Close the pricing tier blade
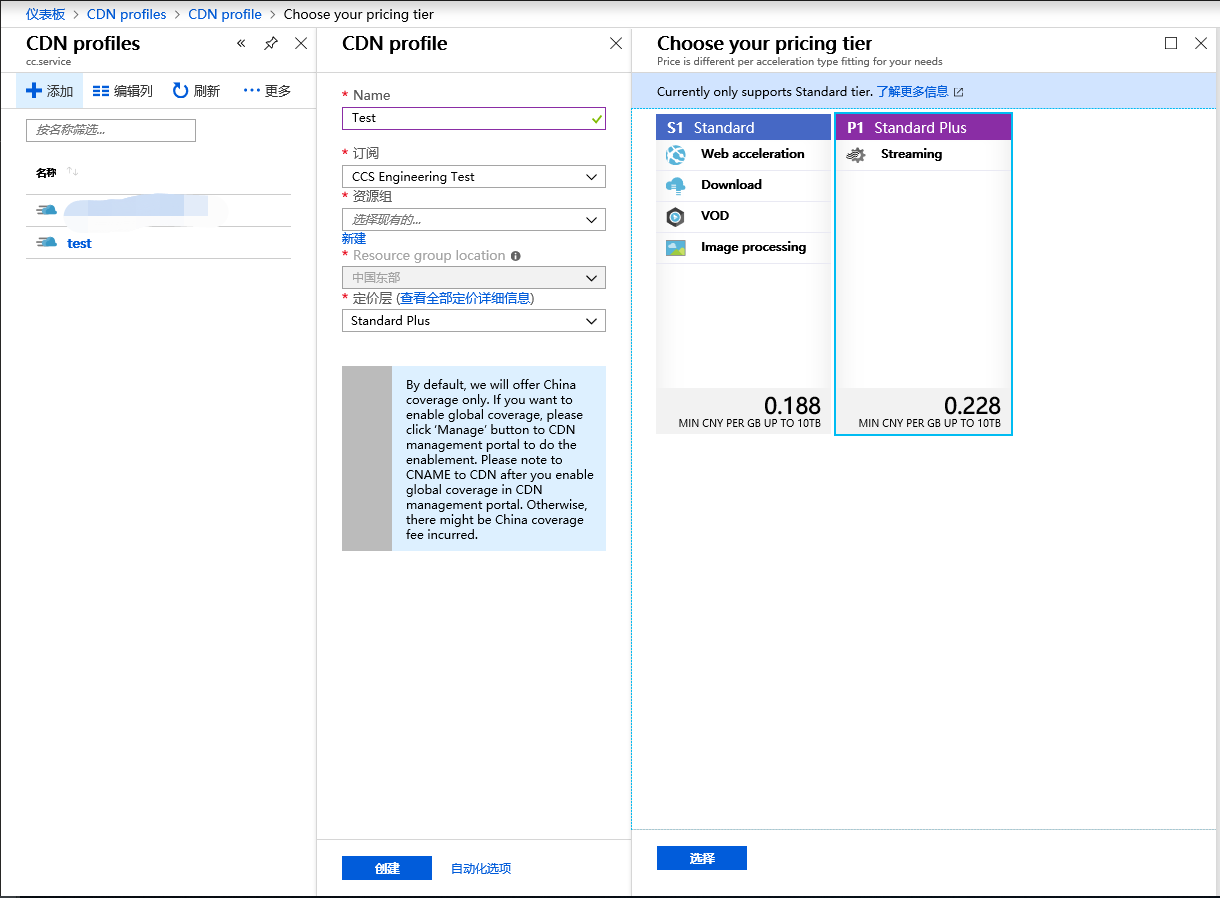The width and height of the screenshot is (1220, 898). [1201, 43]
